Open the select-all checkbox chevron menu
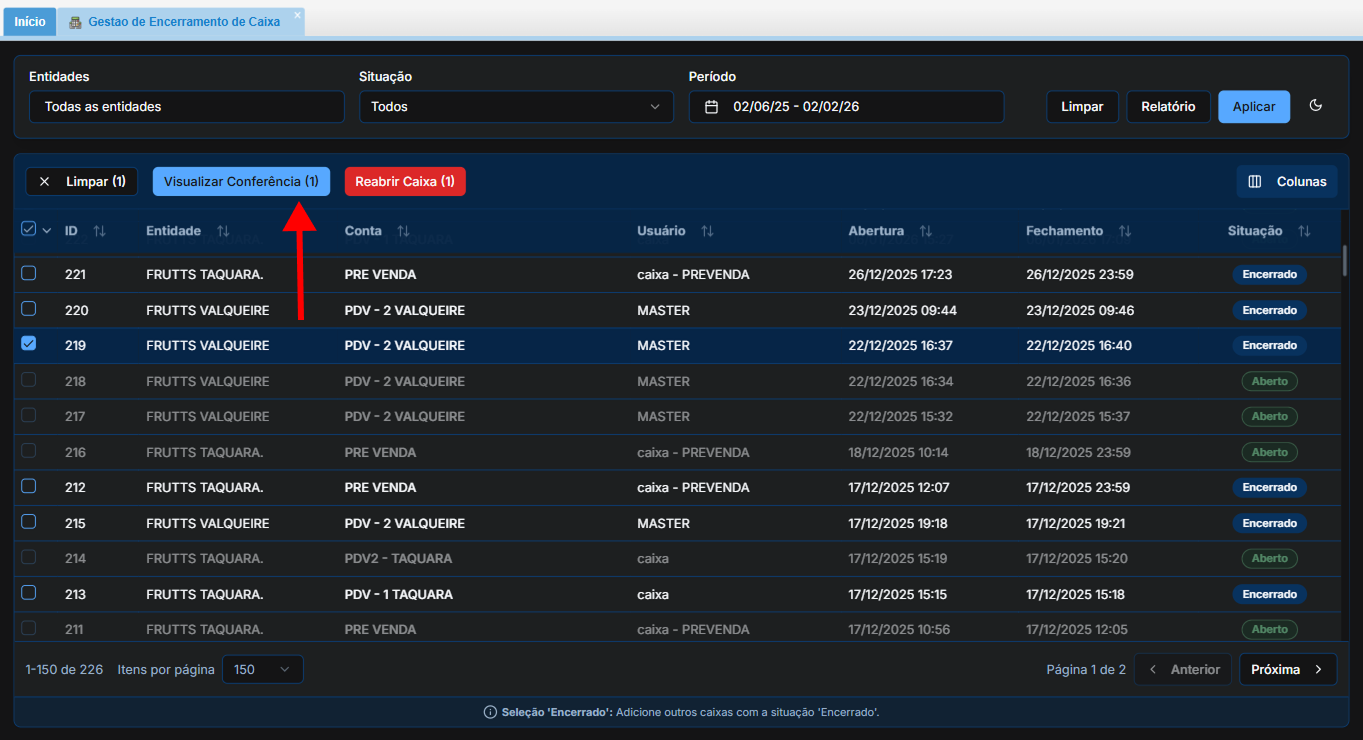Image resolution: width=1363 pixels, height=740 pixels. click(47, 231)
